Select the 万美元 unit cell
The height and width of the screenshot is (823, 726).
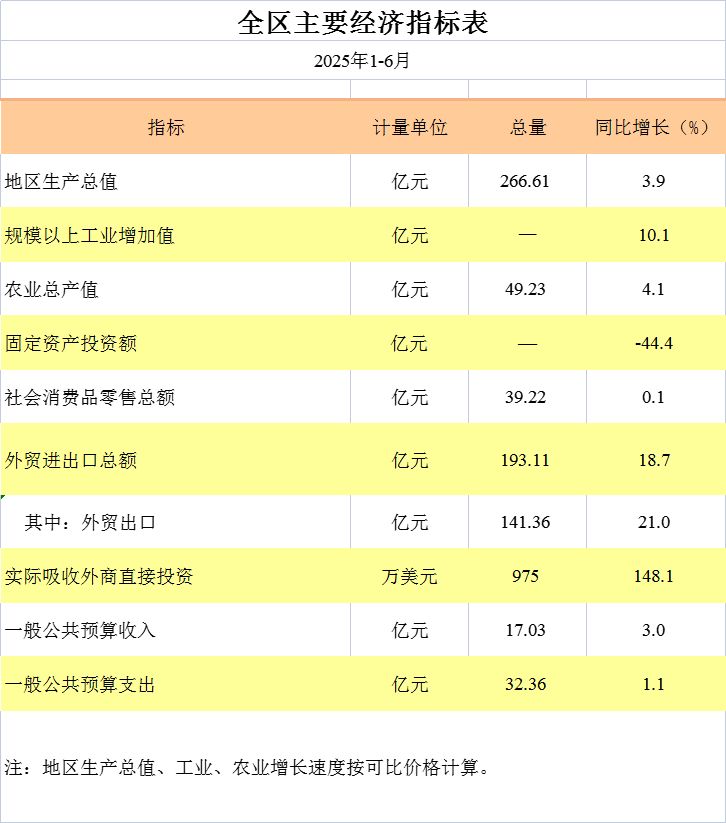(x=409, y=577)
